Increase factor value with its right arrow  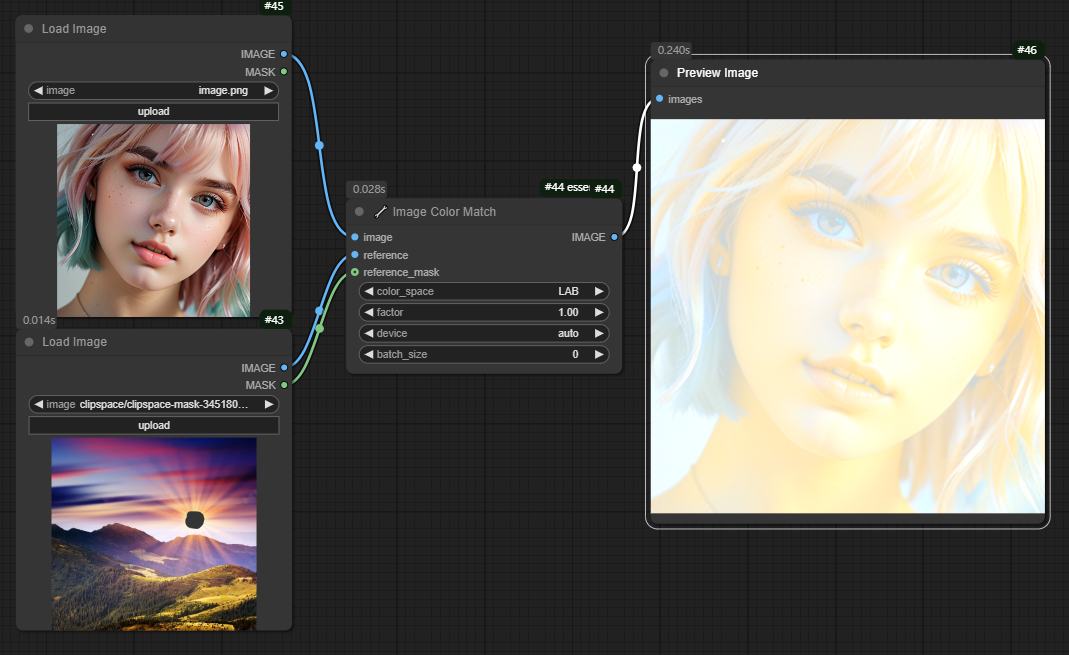click(599, 312)
